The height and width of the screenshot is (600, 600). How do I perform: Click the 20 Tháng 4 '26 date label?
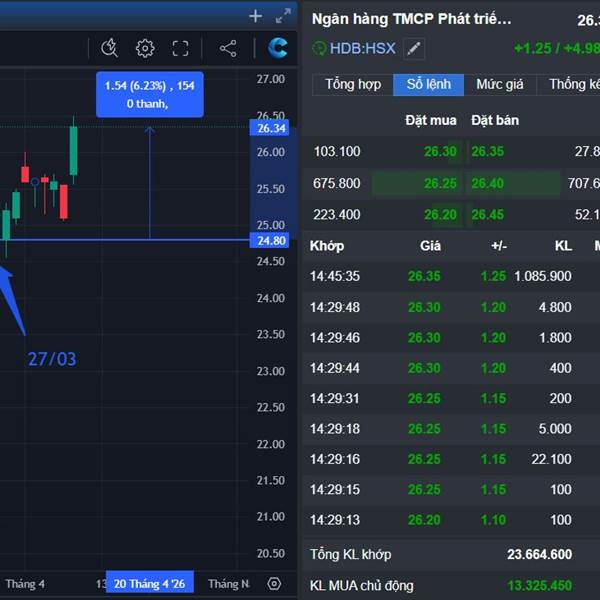[149, 583]
